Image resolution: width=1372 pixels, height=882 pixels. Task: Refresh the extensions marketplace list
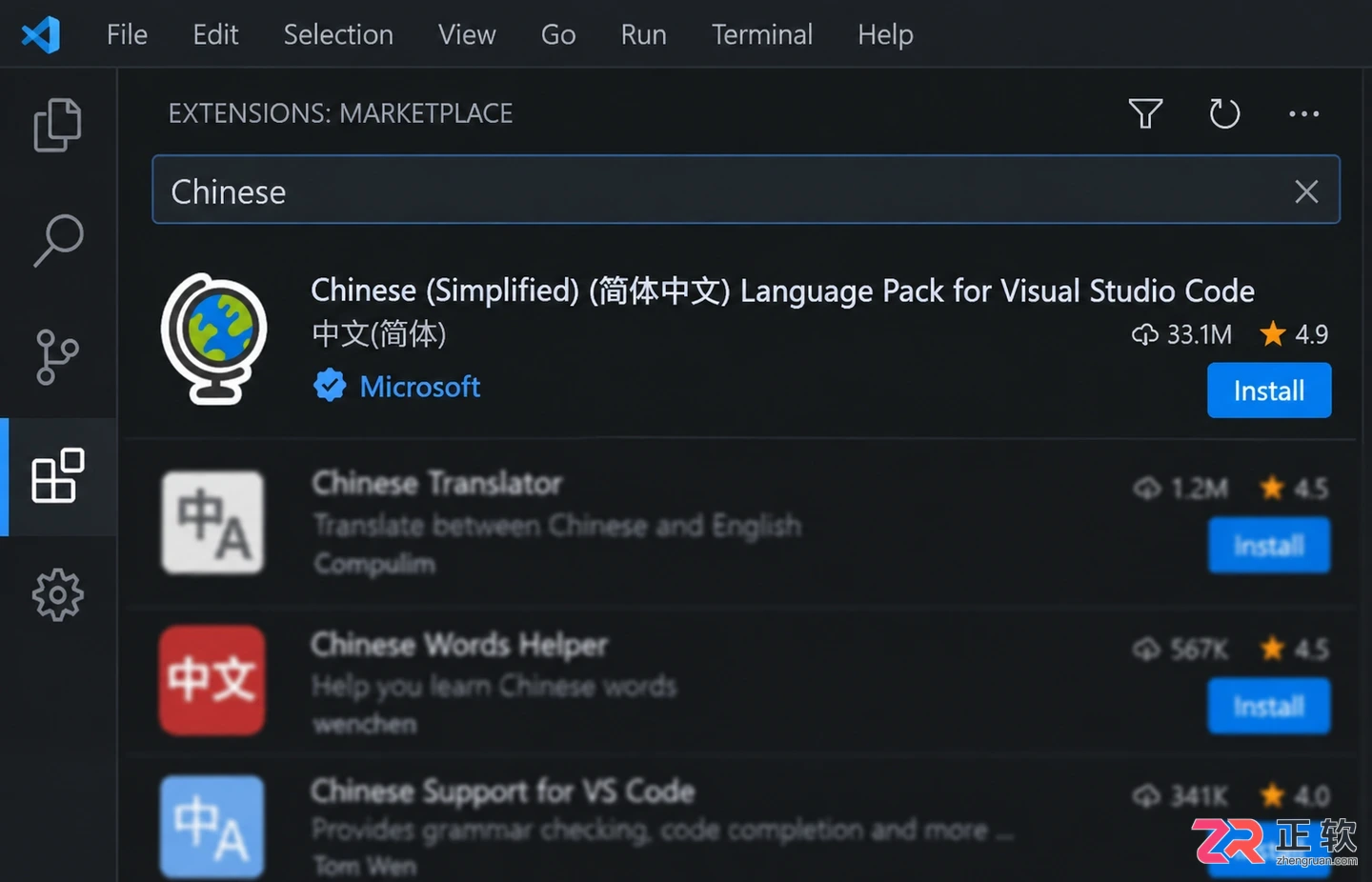pos(1224,113)
